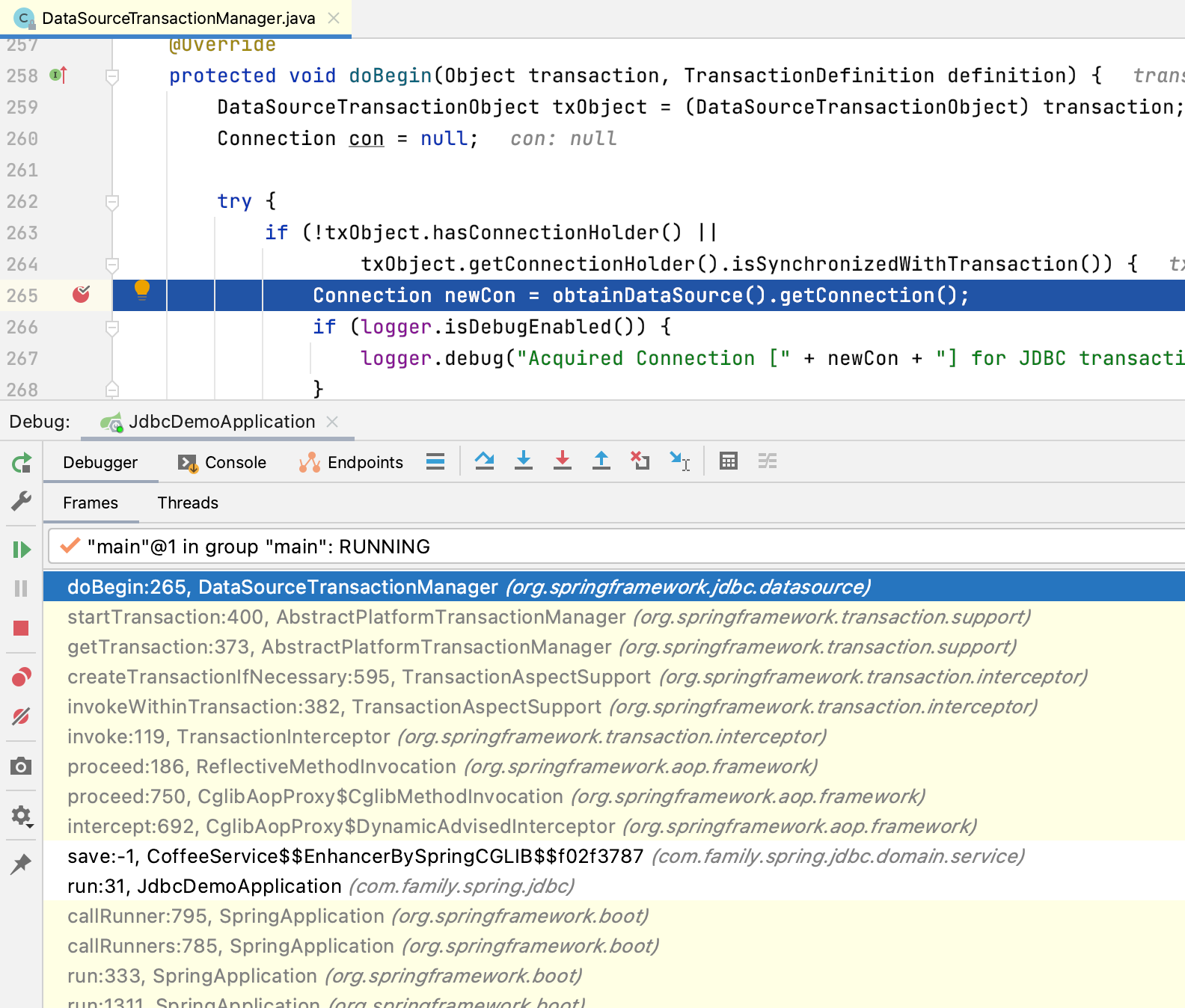Open debugger settings wrench icon

pos(22,500)
